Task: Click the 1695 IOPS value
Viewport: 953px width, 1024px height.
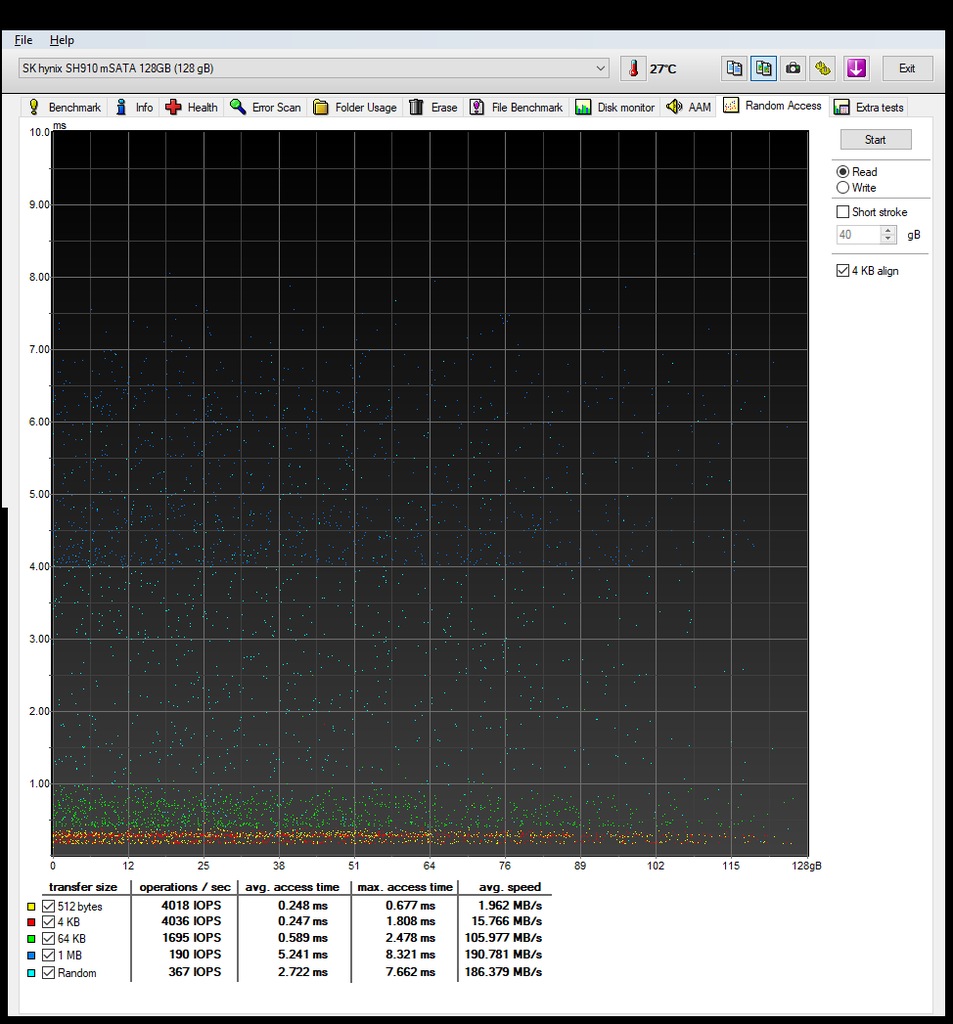Action: coord(191,938)
